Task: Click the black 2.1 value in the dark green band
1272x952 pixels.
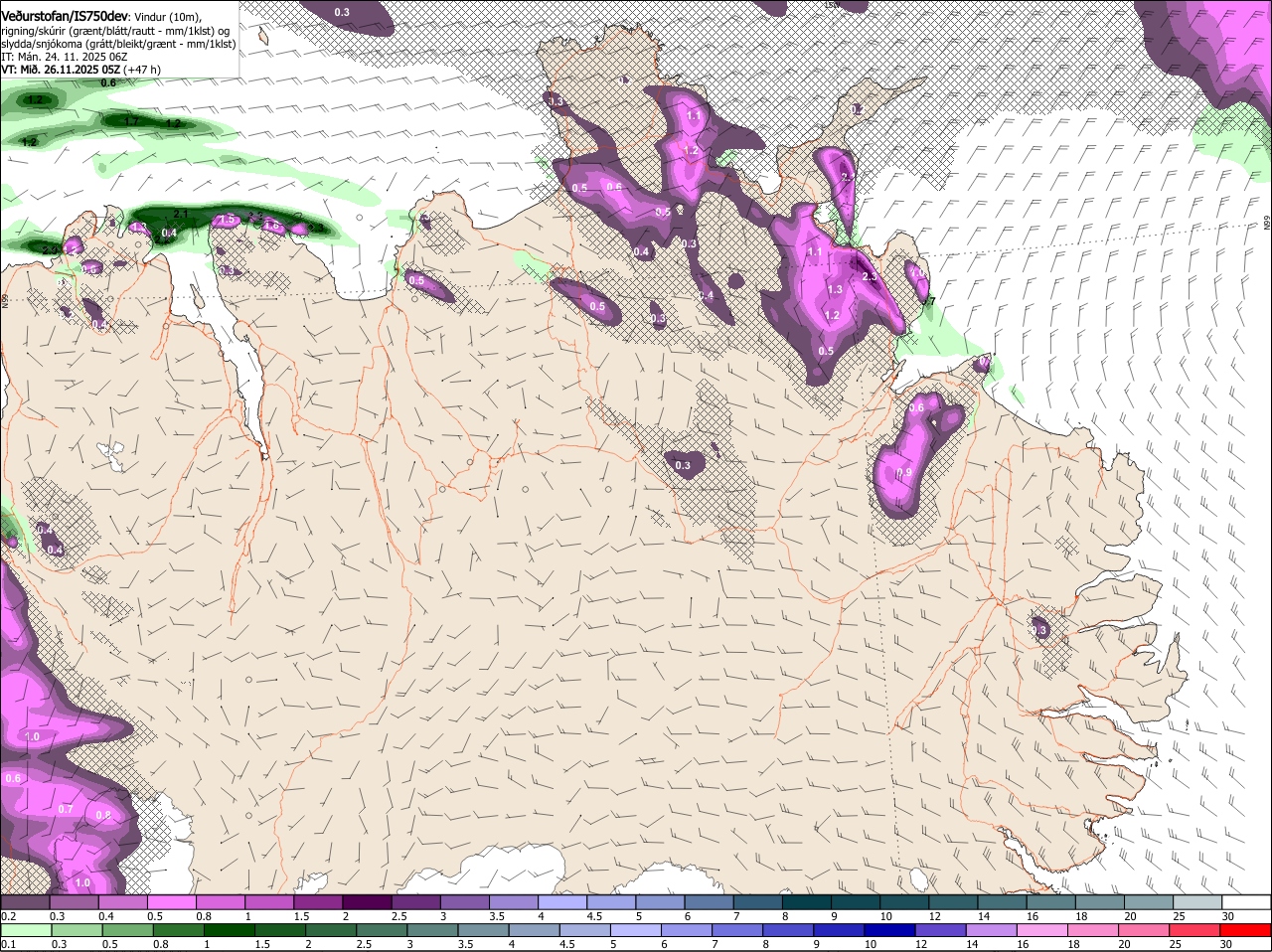Action: [x=181, y=214]
